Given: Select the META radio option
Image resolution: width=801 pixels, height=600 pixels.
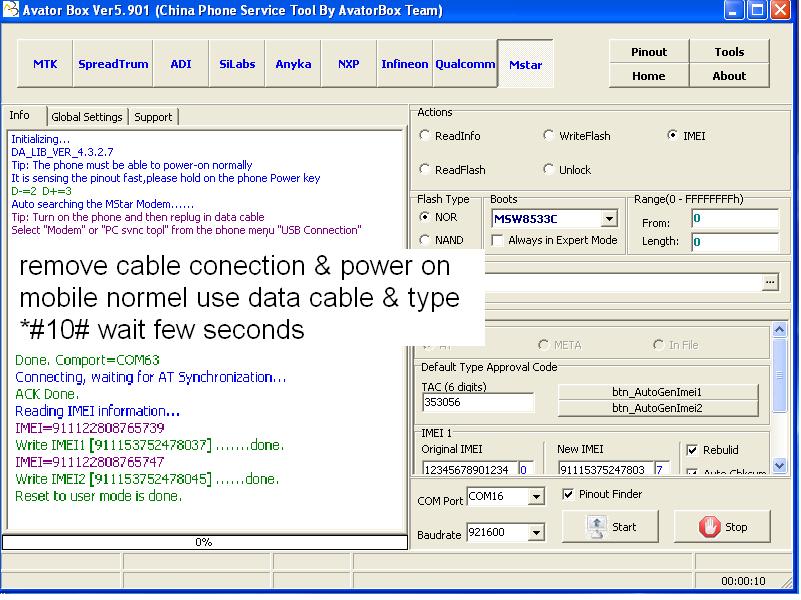Looking at the screenshot, I should [x=544, y=345].
